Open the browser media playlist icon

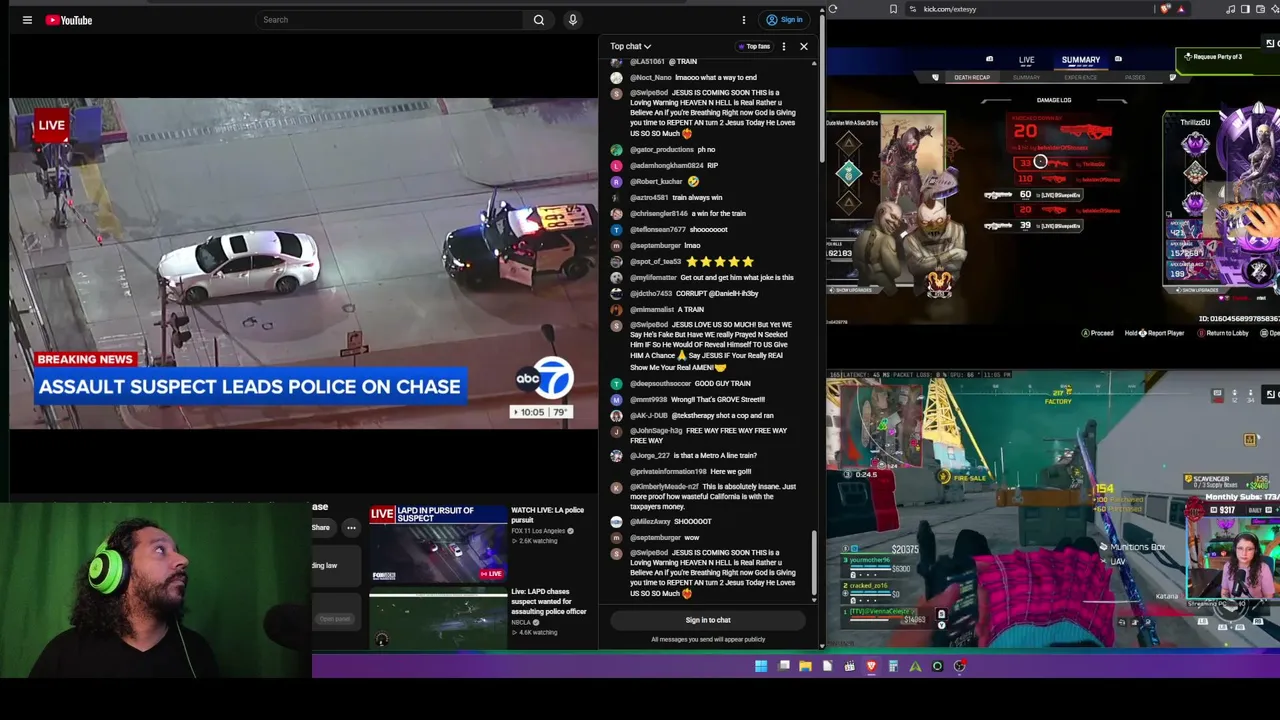click(x=1231, y=9)
